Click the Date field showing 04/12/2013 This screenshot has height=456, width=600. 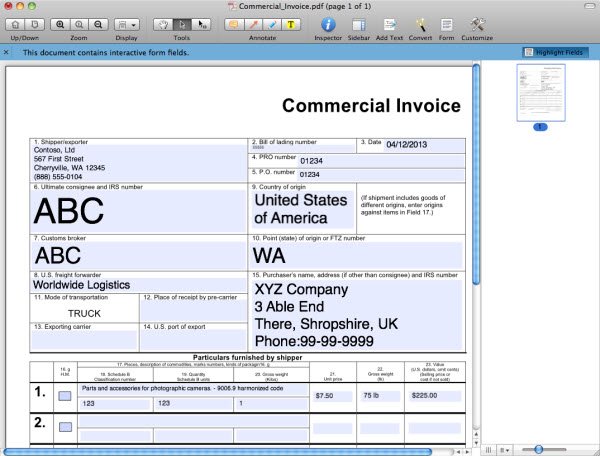pos(424,145)
